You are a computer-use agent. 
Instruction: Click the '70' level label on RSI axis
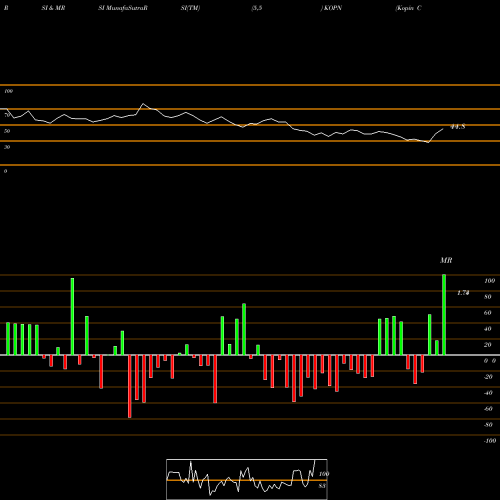click(x=7, y=115)
